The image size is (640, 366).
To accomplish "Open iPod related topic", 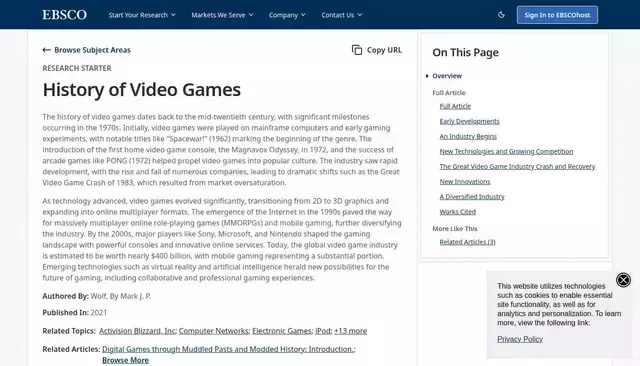I will (x=323, y=331).
